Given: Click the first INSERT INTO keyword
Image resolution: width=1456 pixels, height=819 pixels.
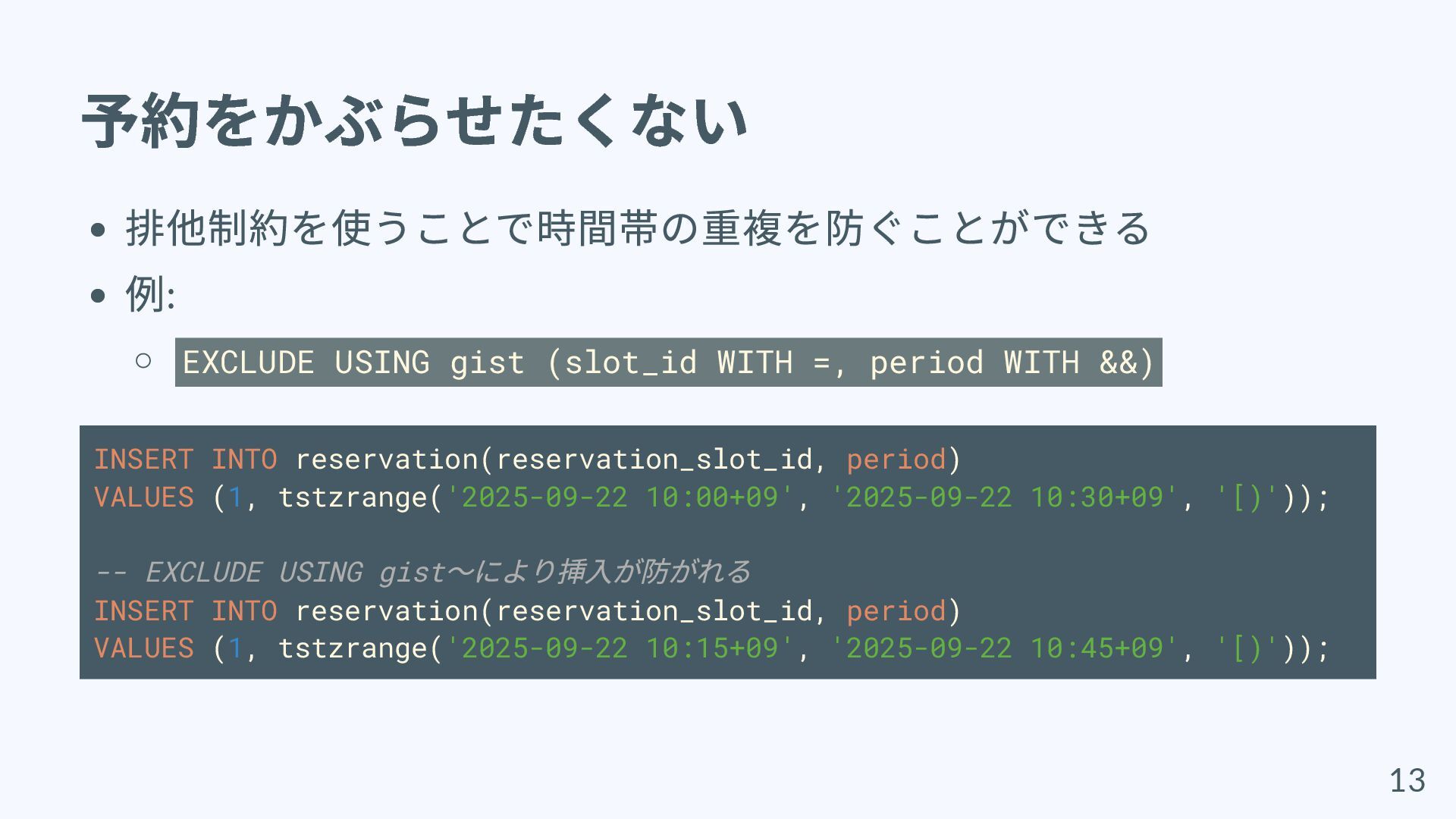Looking at the screenshot, I should click(185, 460).
